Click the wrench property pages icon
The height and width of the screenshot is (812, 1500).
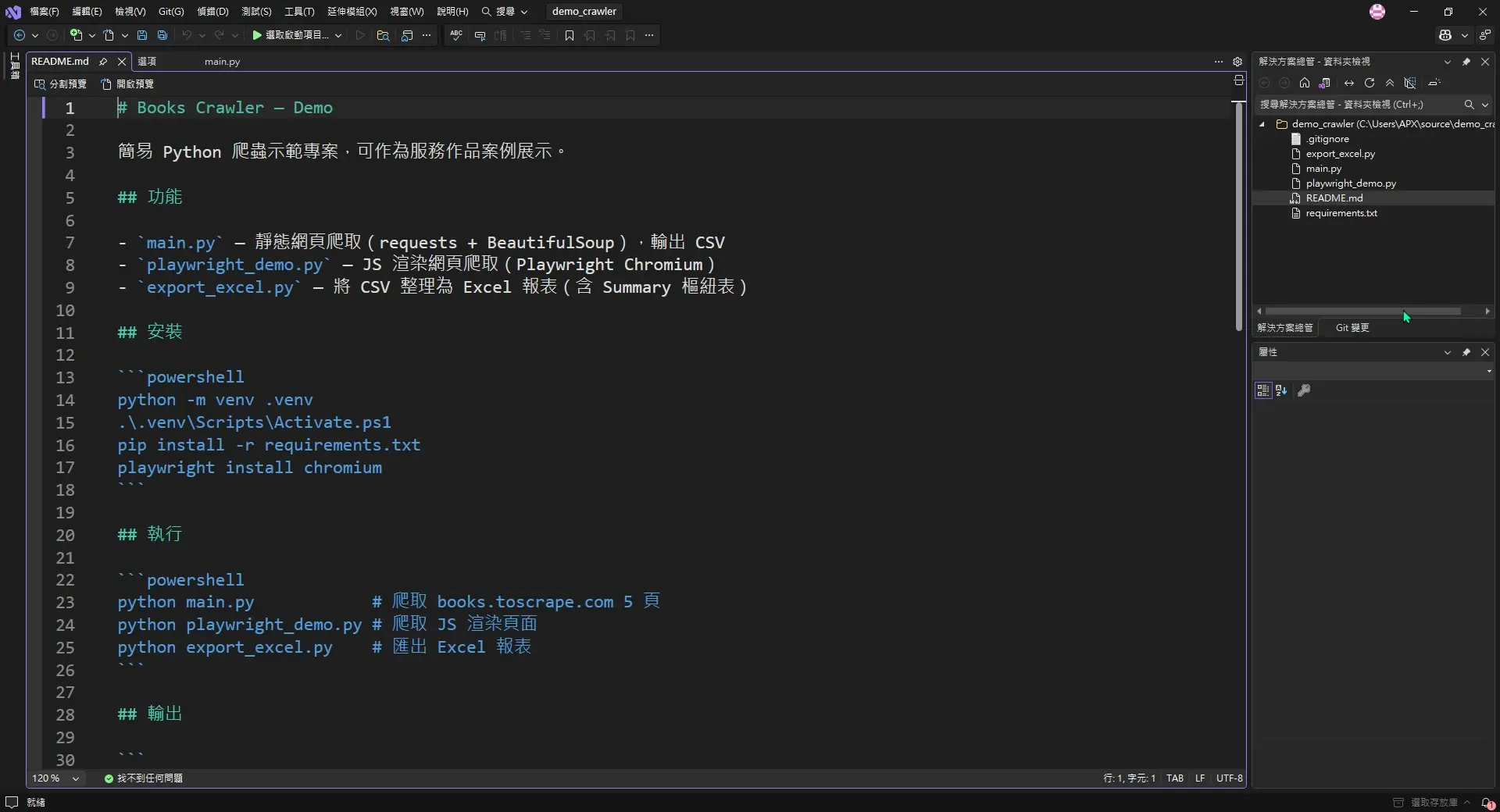pos(1304,390)
